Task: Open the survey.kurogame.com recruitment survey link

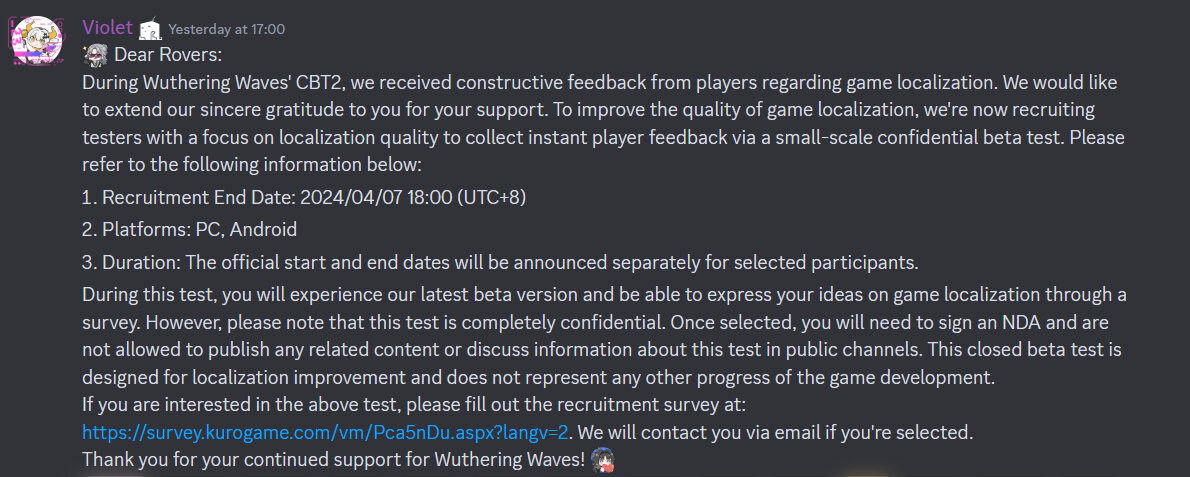Action: click(325, 432)
